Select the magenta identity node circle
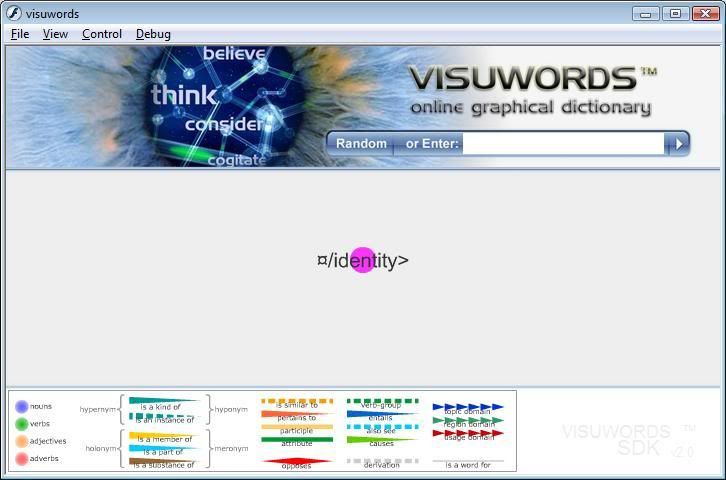Viewport: 726px width, 480px height. click(363, 260)
